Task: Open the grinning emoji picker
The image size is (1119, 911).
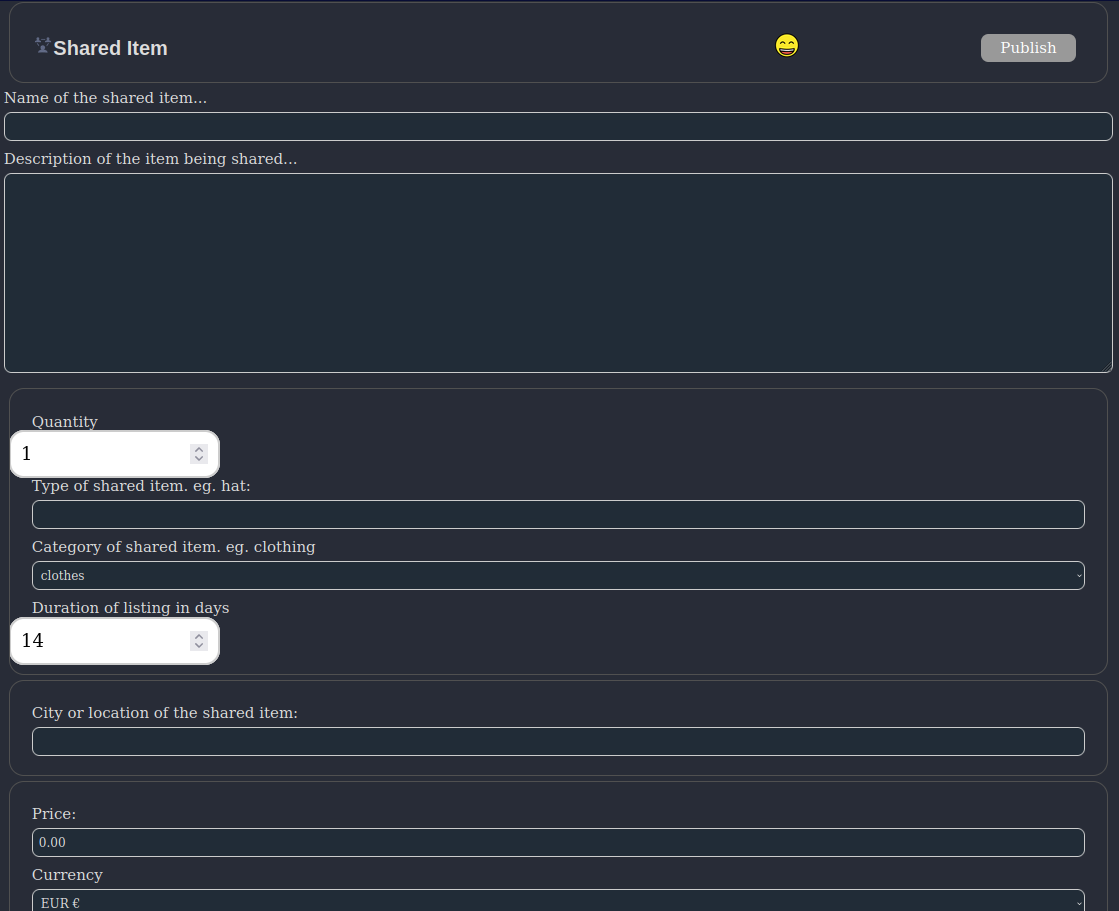Action: 787,46
